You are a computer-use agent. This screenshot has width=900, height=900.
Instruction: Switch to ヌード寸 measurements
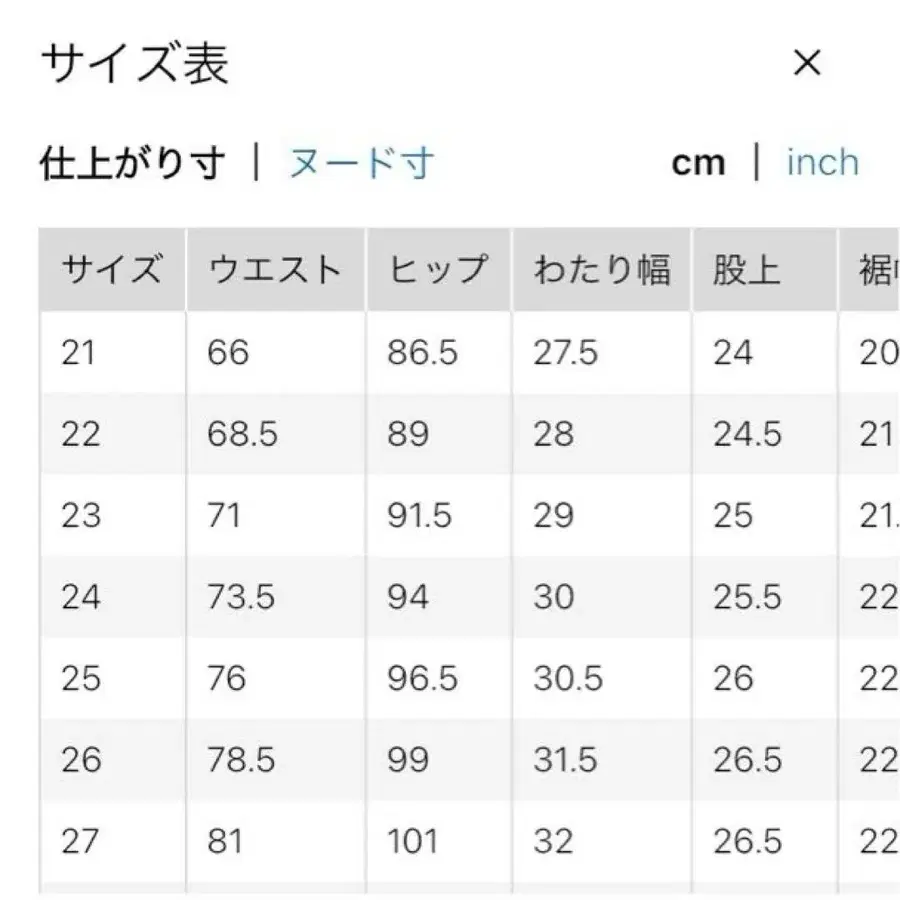pos(358,162)
